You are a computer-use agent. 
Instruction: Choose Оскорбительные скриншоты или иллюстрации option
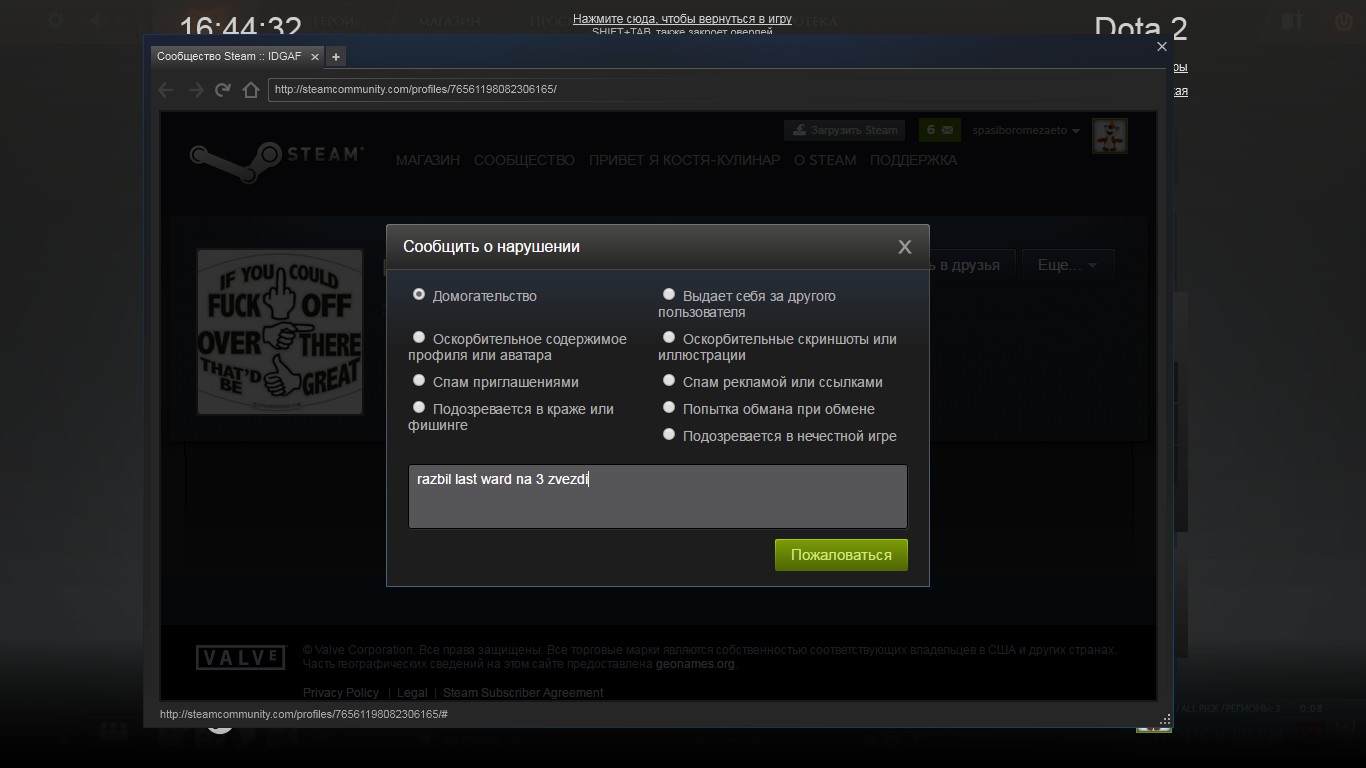pyautogui.click(x=669, y=338)
